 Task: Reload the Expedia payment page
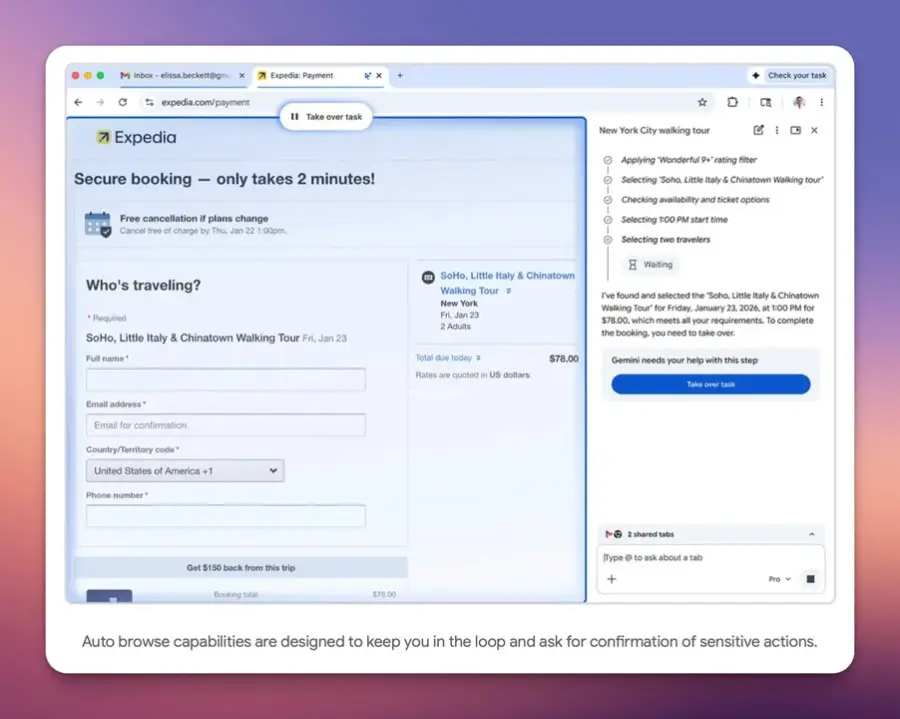pyautogui.click(x=122, y=102)
